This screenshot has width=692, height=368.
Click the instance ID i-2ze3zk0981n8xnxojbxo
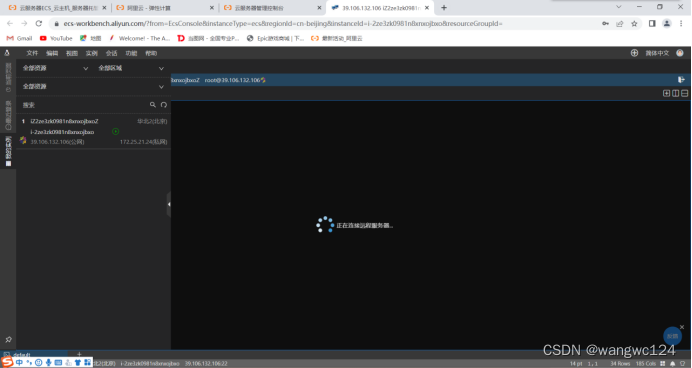click(62, 132)
